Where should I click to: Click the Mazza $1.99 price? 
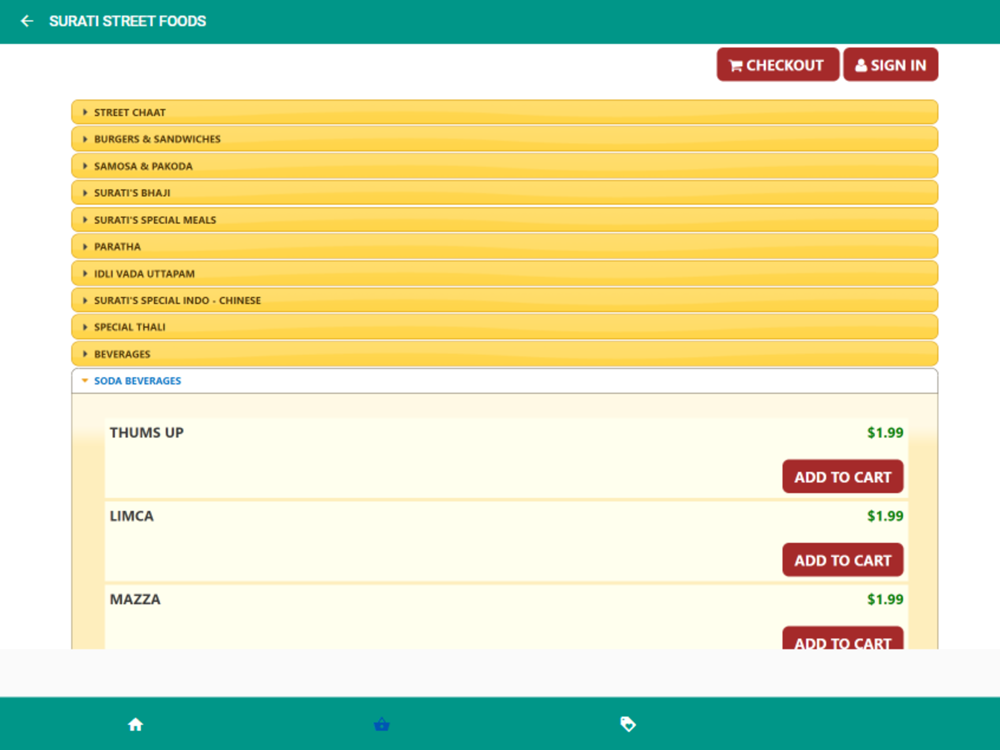(885, 599)
